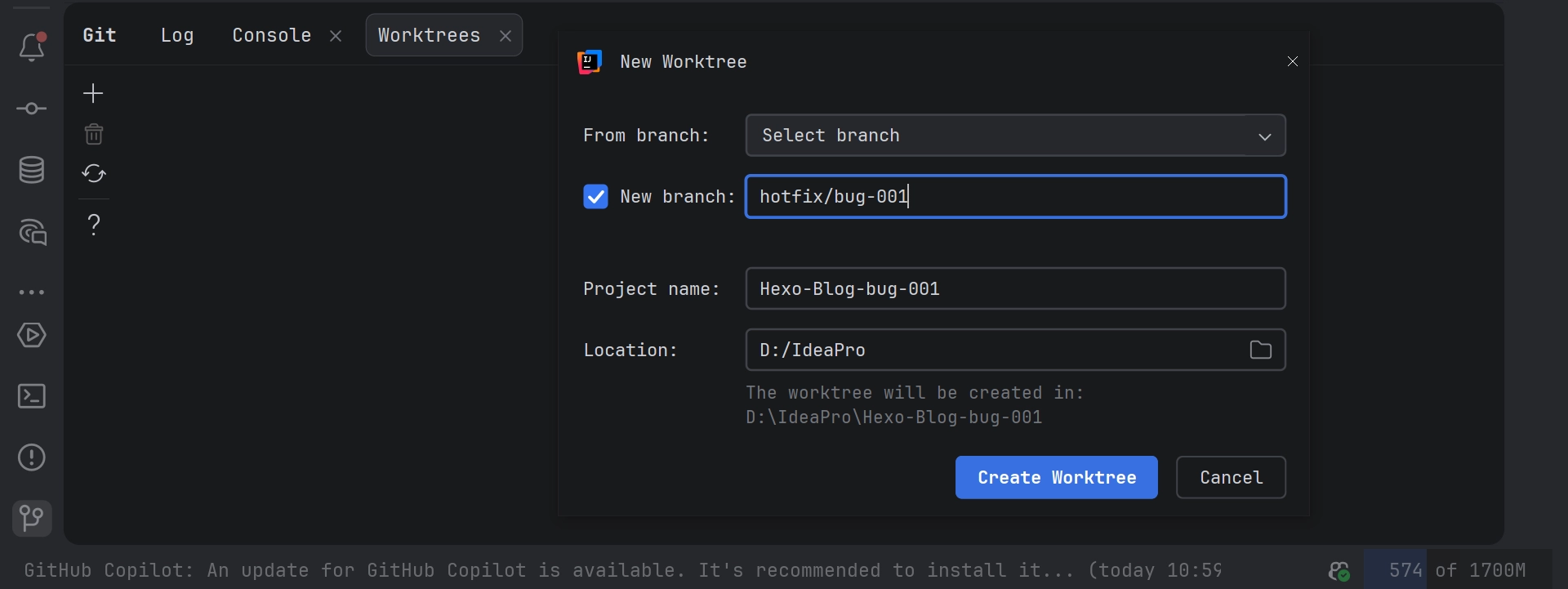Open the Commit tool window
The height and width of the screenshot is (589, 1568).
coord(32,109)
